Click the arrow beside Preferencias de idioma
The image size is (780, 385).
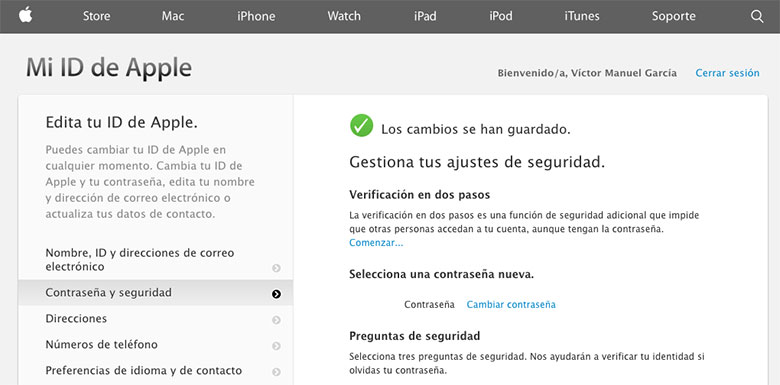pos(276,372)
